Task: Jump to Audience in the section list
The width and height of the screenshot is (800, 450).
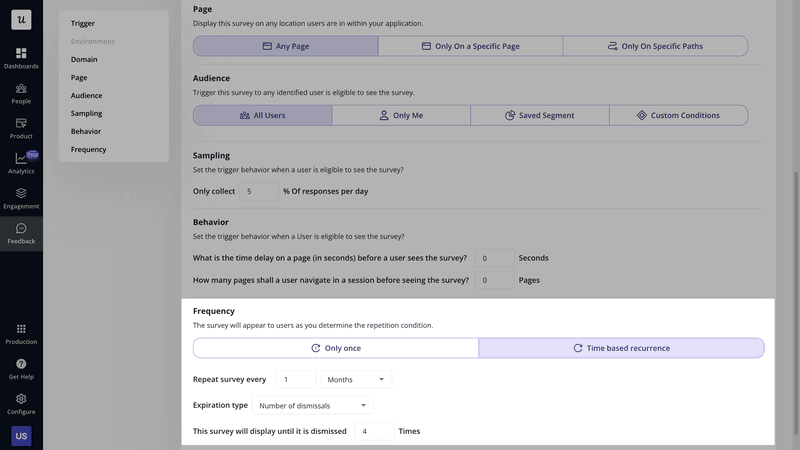Action: coord(87,95)
